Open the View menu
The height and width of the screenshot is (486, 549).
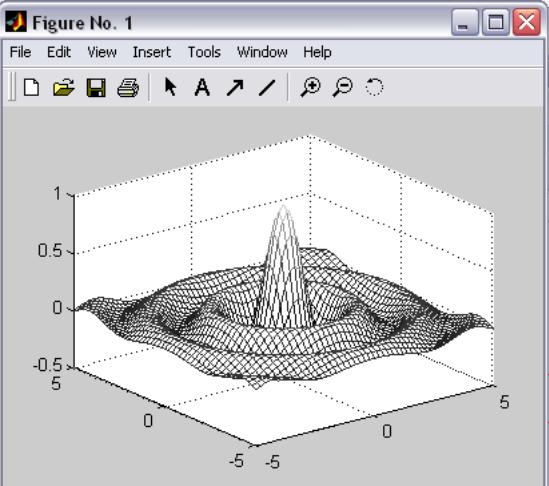tap(102, 52)
